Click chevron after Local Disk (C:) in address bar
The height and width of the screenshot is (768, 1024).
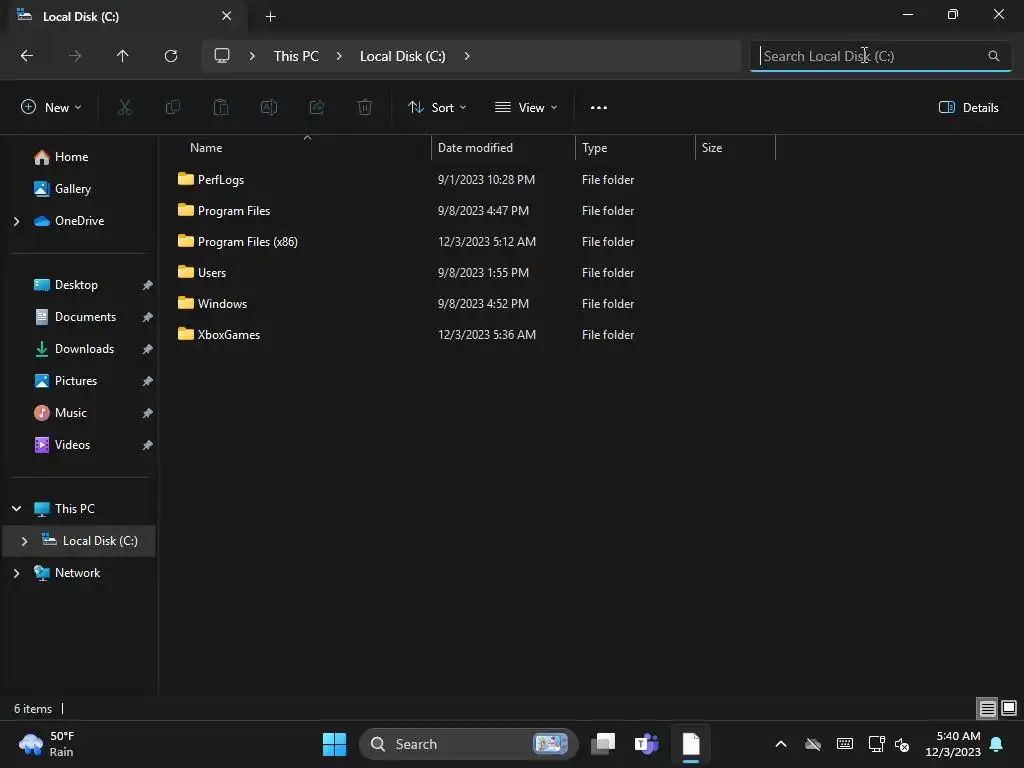467,56
